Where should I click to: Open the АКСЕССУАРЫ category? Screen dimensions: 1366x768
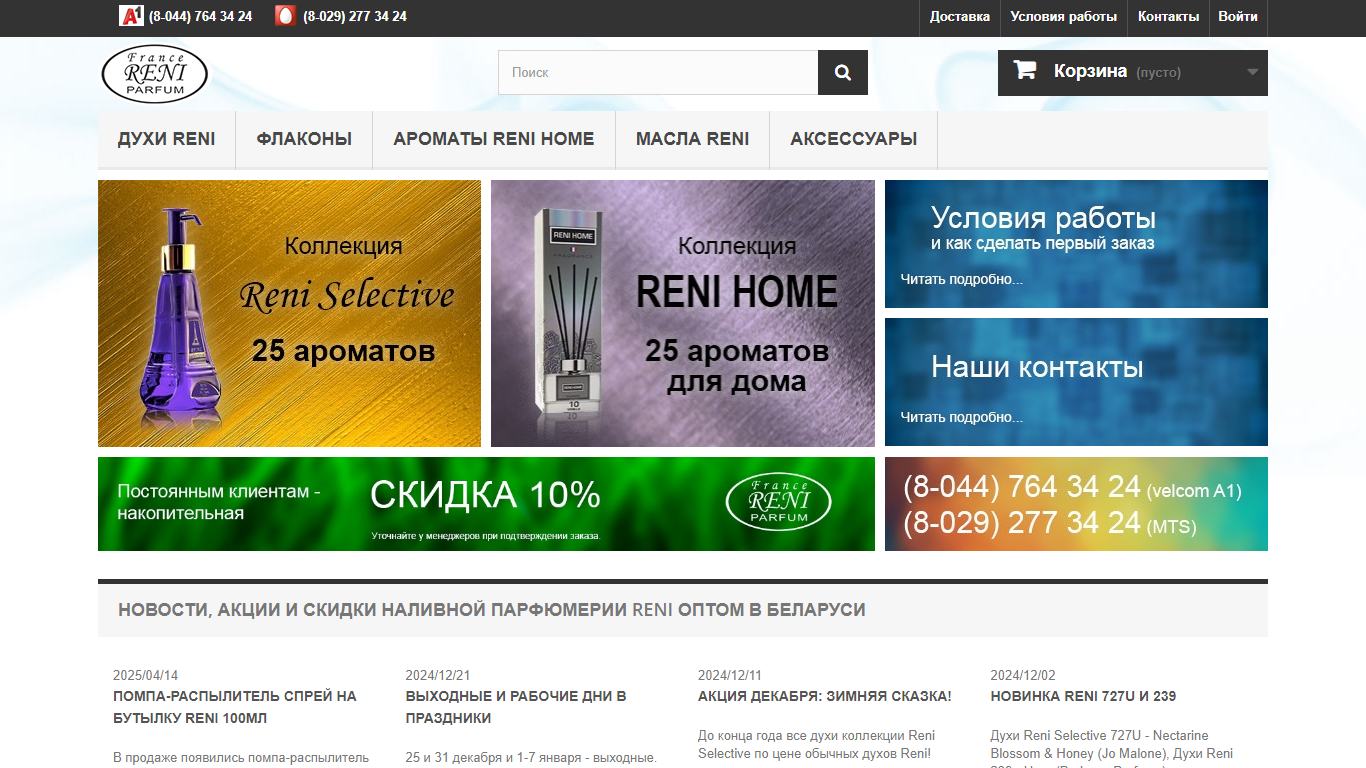(854, 140)
